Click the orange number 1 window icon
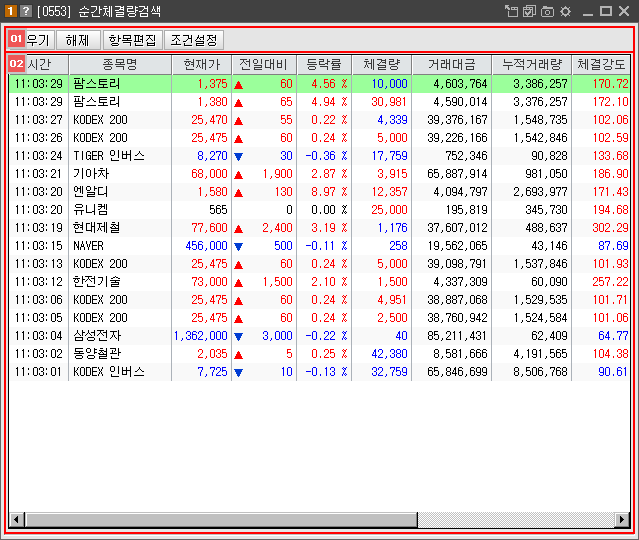This screenshot has width=639, height=540. pyautogui.click(x=11, y=11)
